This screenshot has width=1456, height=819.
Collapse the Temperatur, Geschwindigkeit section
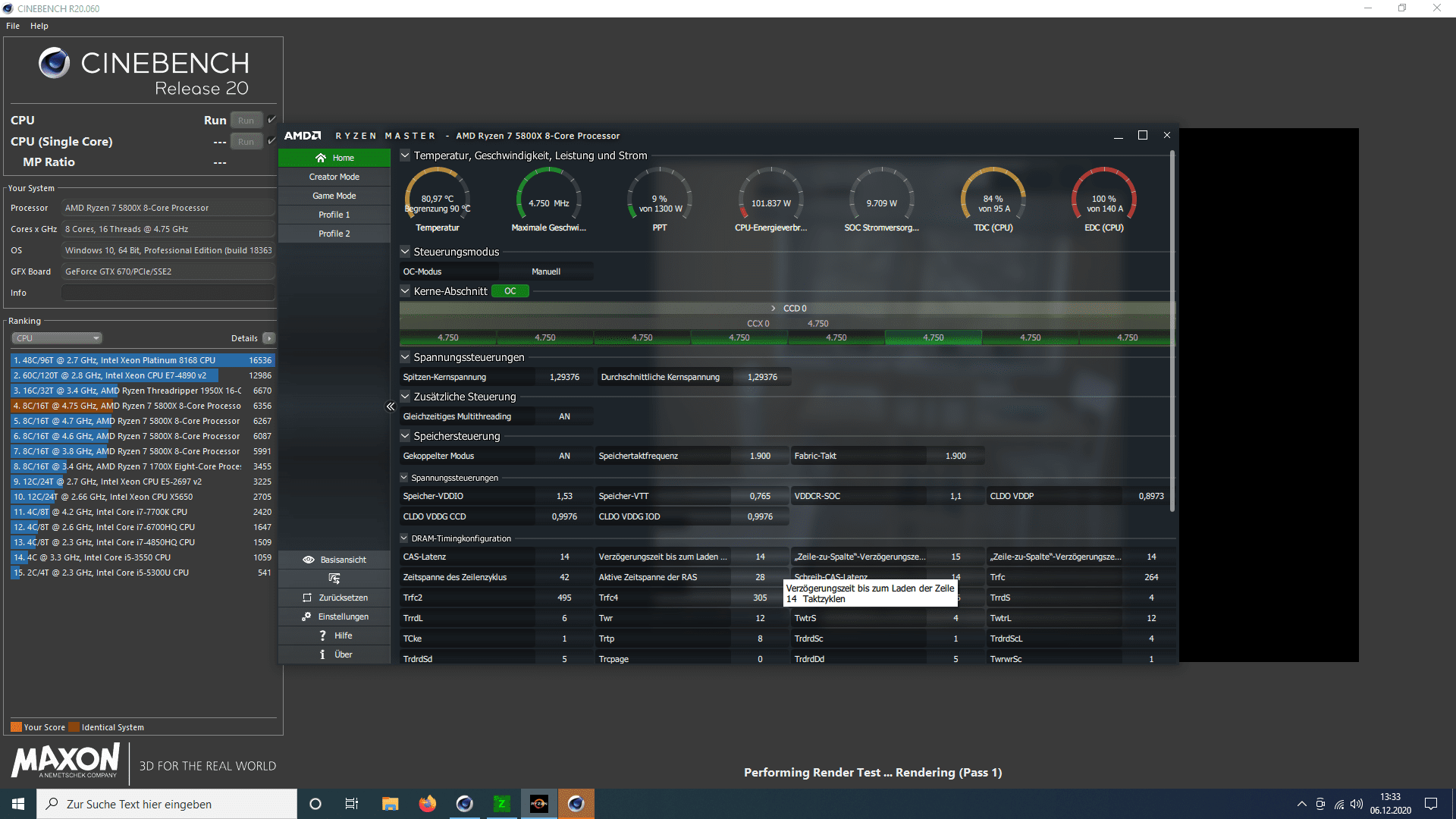click(x=405, y=155)
